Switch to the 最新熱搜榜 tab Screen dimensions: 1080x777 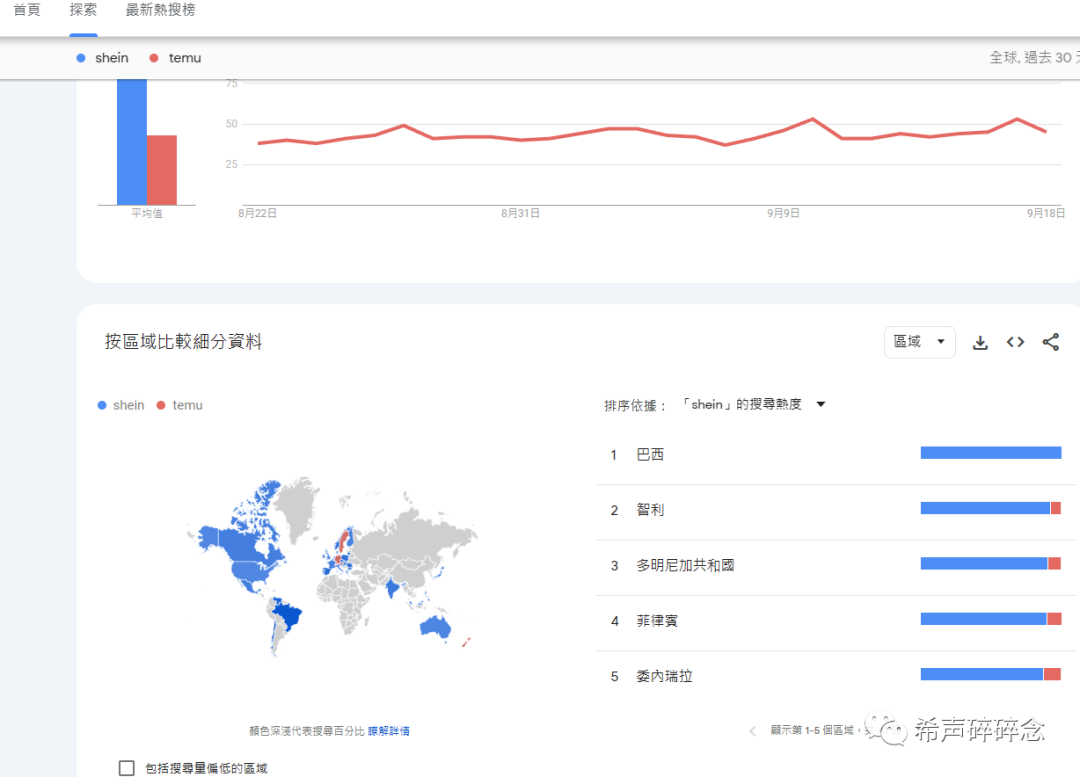[x=160, y=10]
